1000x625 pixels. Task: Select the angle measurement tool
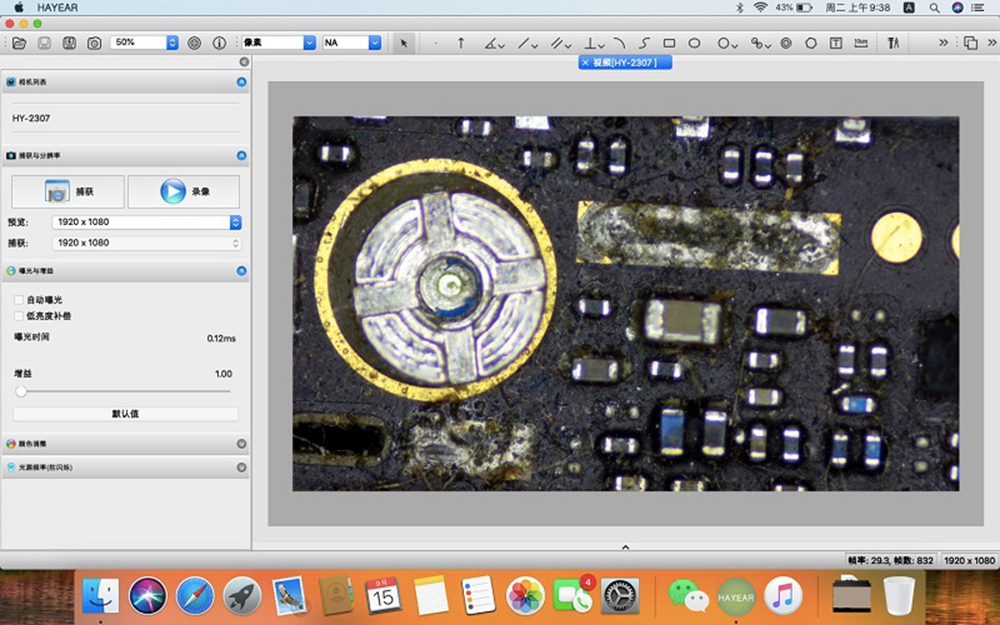[x=492, y=43]
